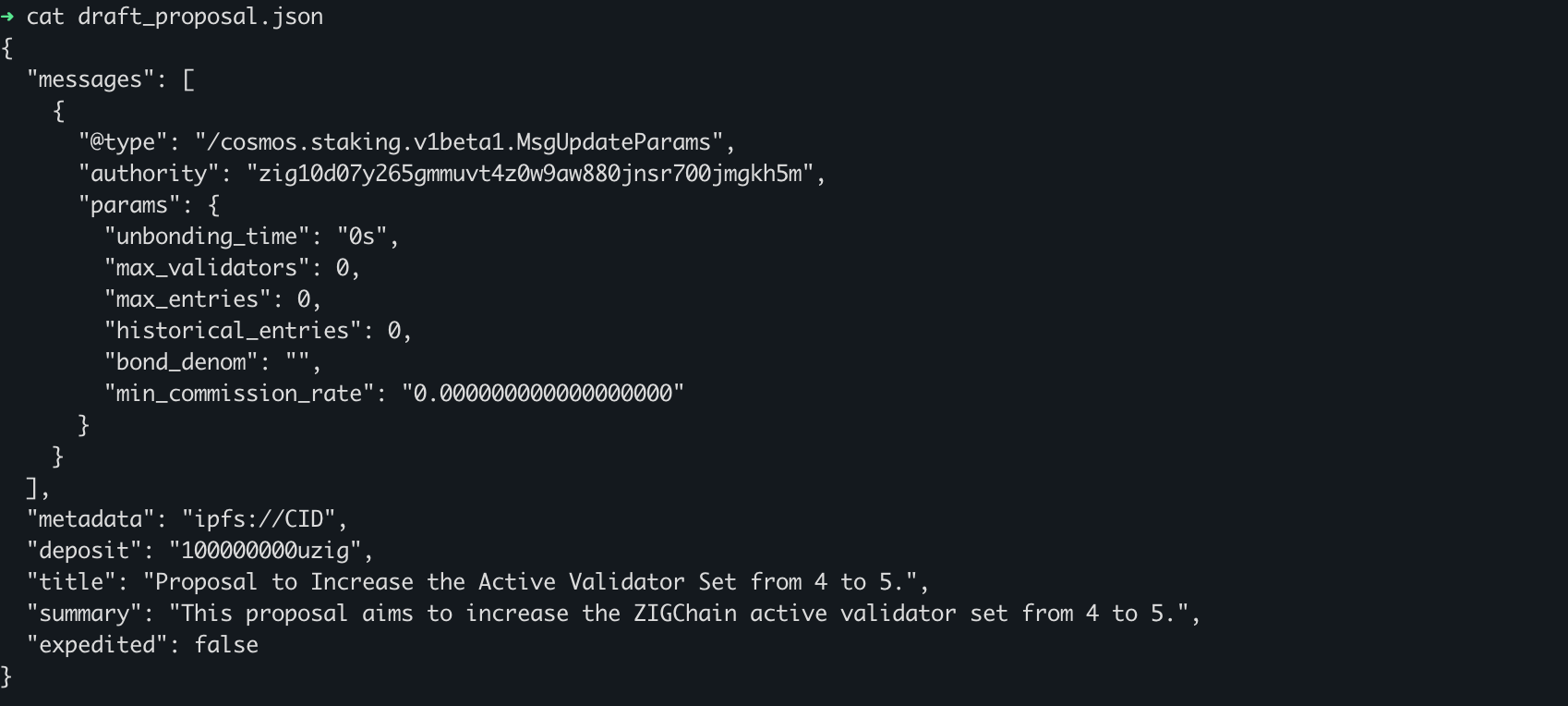This screenshot has height=706, width=1568.
Task: Click the draft_proposal.json filename in the command
Action: [200, 17]
